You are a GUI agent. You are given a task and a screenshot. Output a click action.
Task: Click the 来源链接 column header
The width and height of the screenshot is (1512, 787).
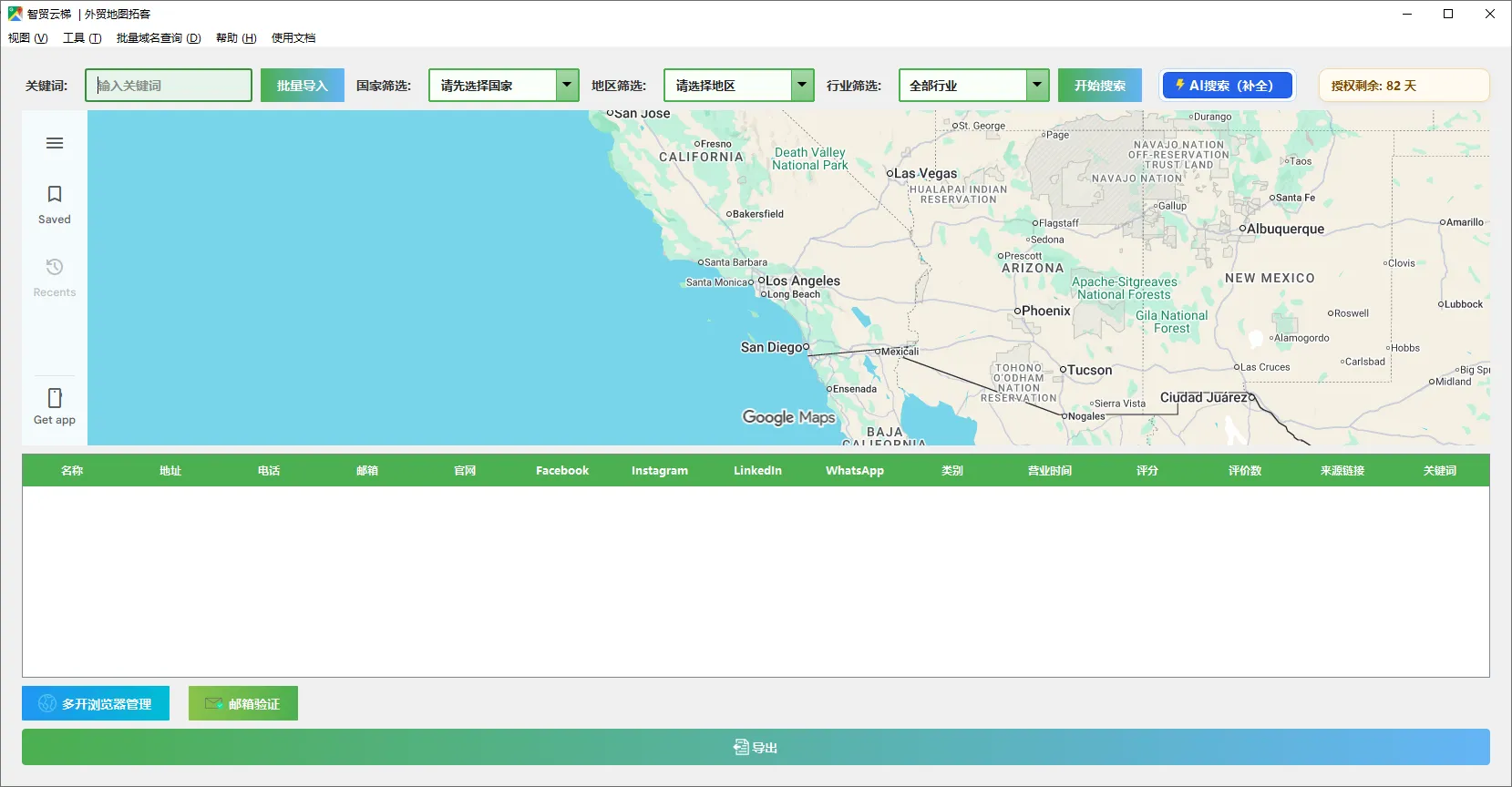click(x=1342, y=470)
